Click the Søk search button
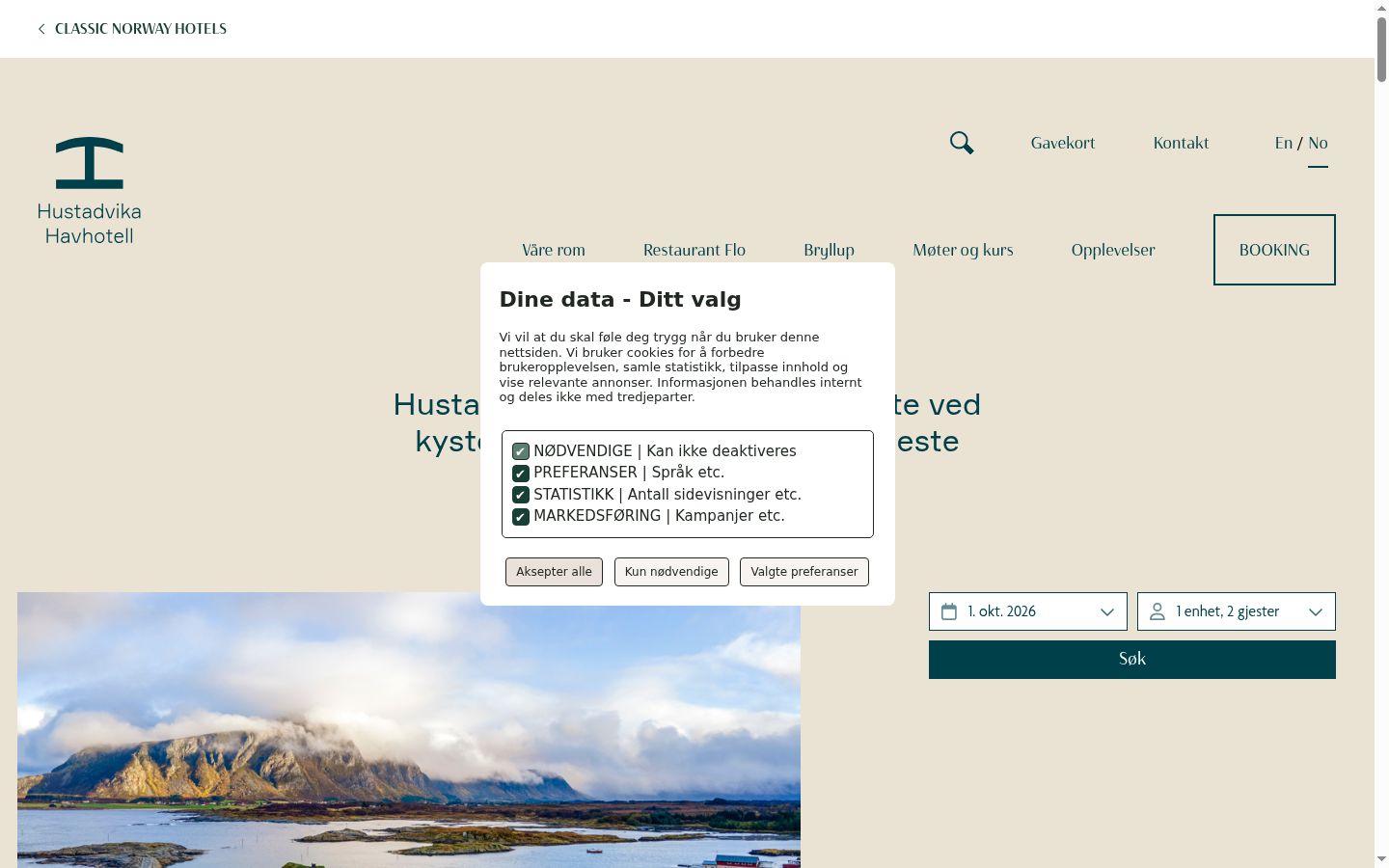Viewport: 1389px width, 868px height. click(1132, 660)
